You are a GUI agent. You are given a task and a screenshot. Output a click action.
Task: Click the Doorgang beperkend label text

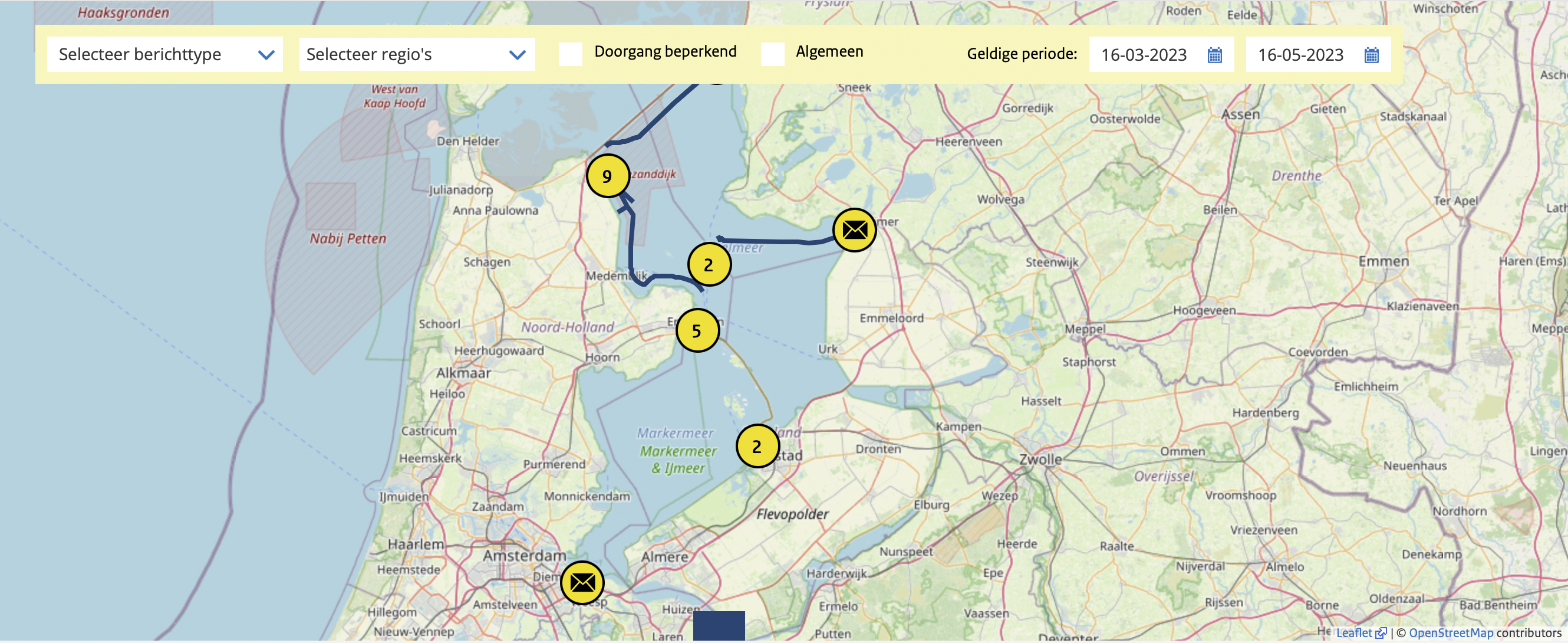tap(665, 51)
